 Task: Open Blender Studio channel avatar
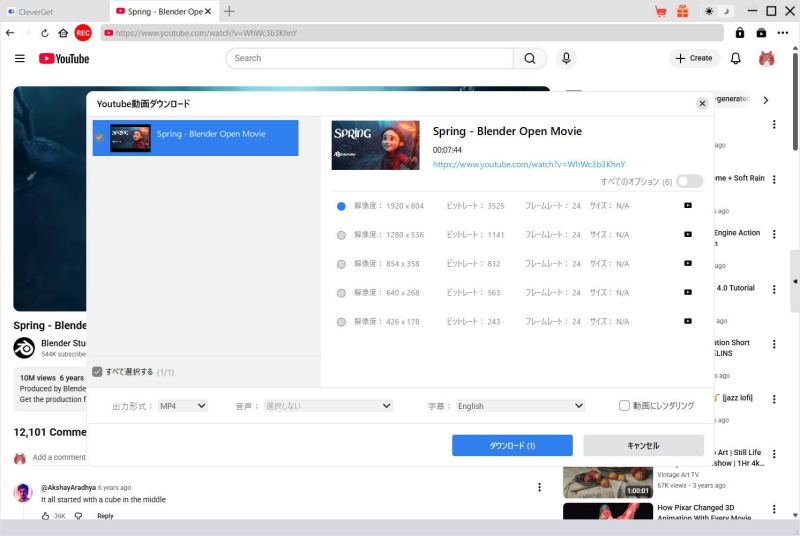pyautogui.click(x=24, y=348)
